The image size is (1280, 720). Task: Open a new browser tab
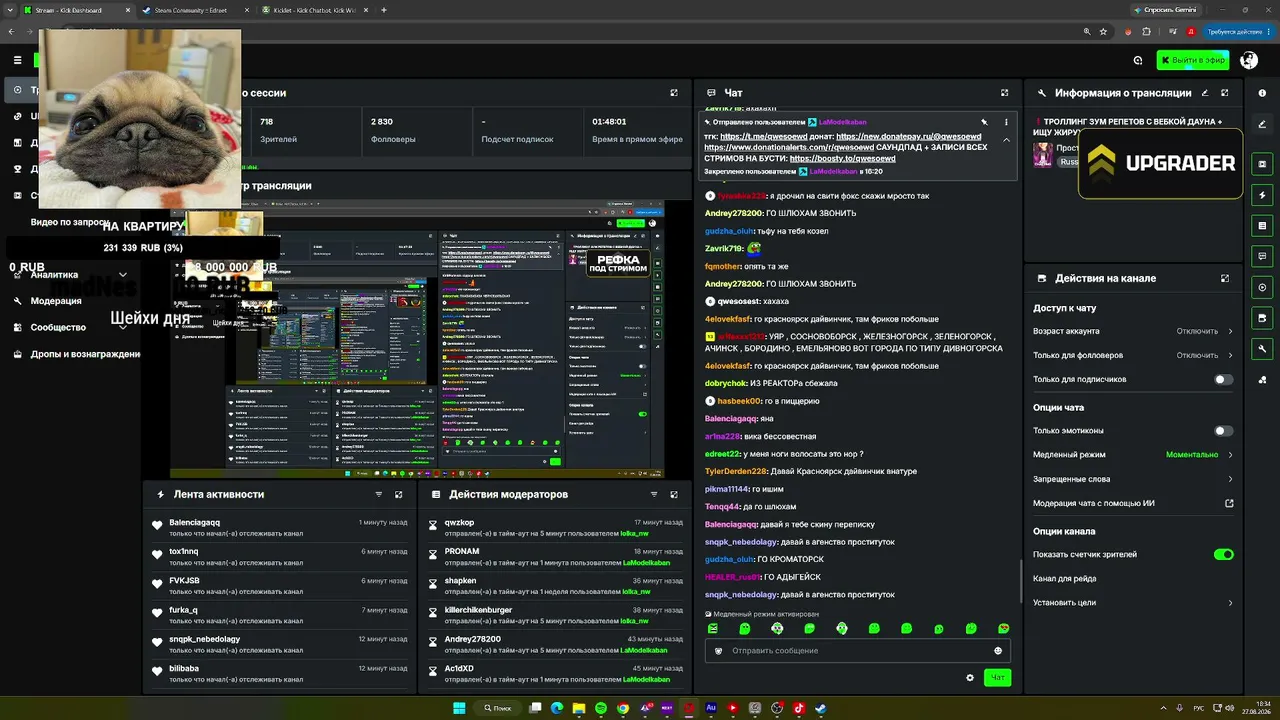(384, 10)
